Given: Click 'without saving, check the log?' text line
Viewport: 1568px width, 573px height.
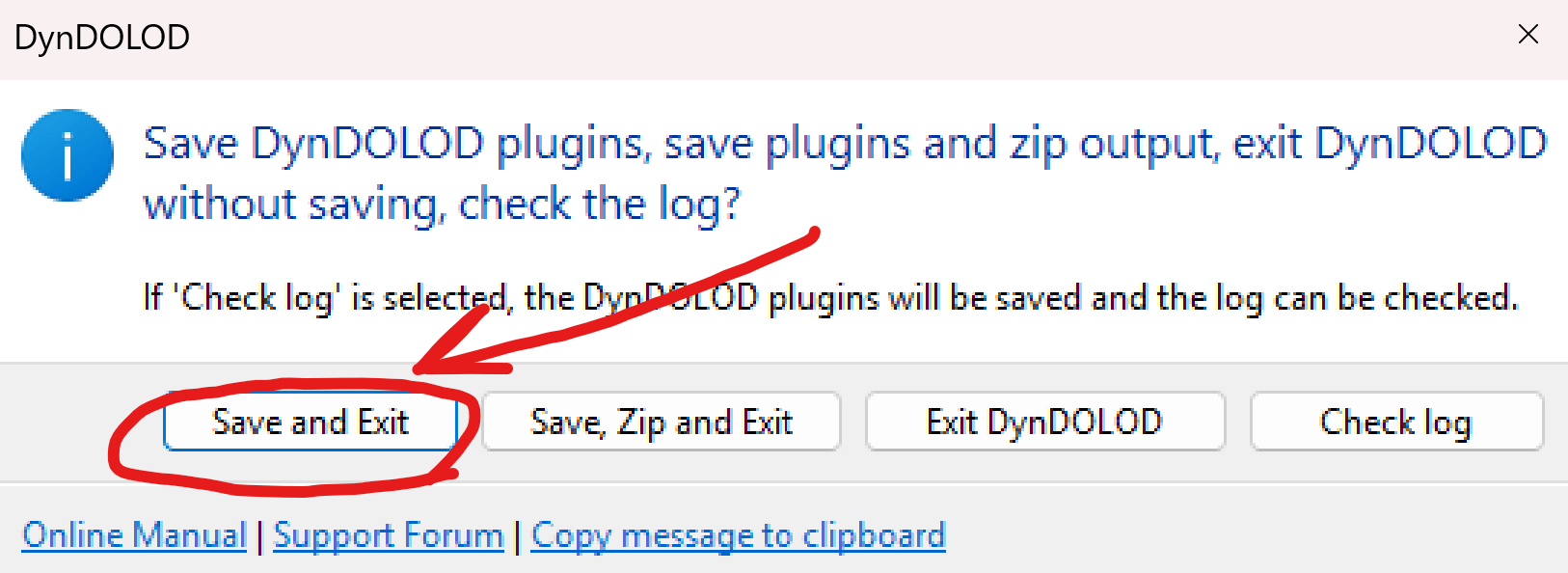Looking at the screenshot, I should (x=442, y=205).
